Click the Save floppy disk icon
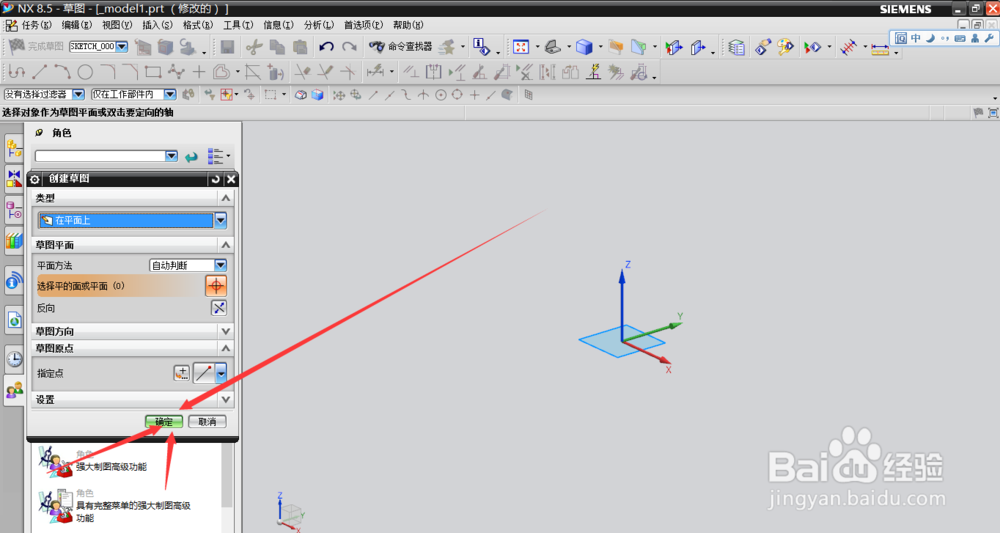This screenshot has height=533, width=1000. coord(228,47)
